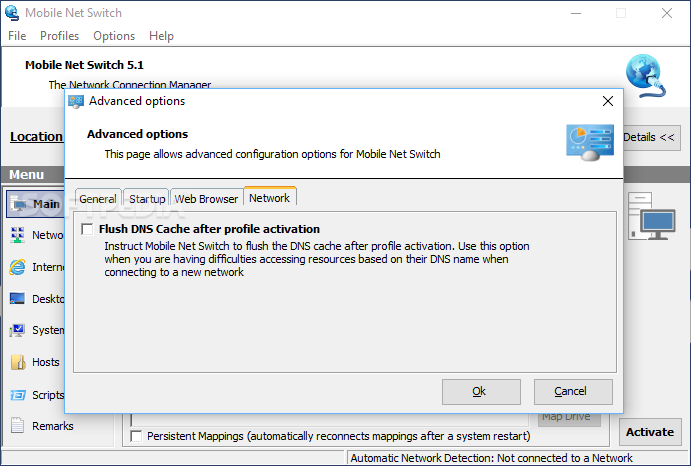Select the Network sidebar icon

pyautogui.click(x=17, y=235)
